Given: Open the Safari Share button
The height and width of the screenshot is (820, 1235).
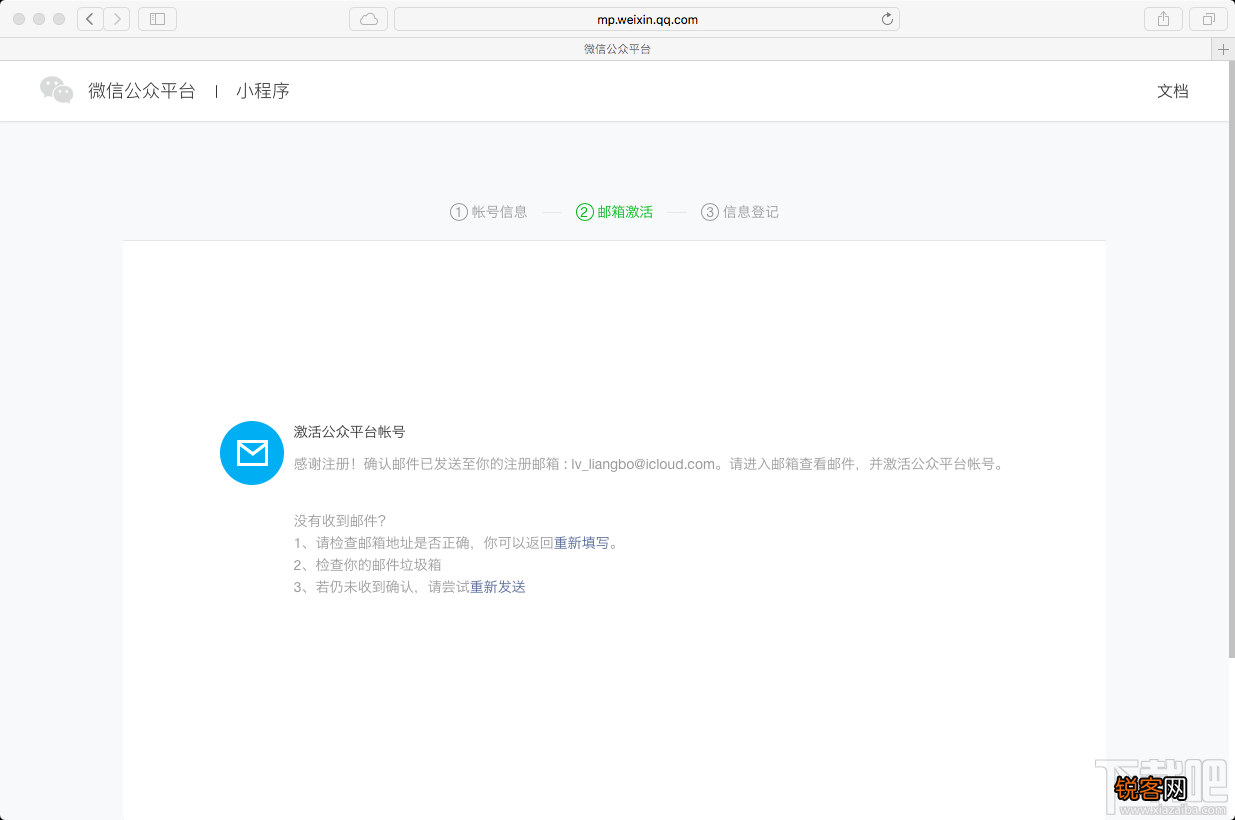Looking at the screenshot, I should pos(1163,19).
